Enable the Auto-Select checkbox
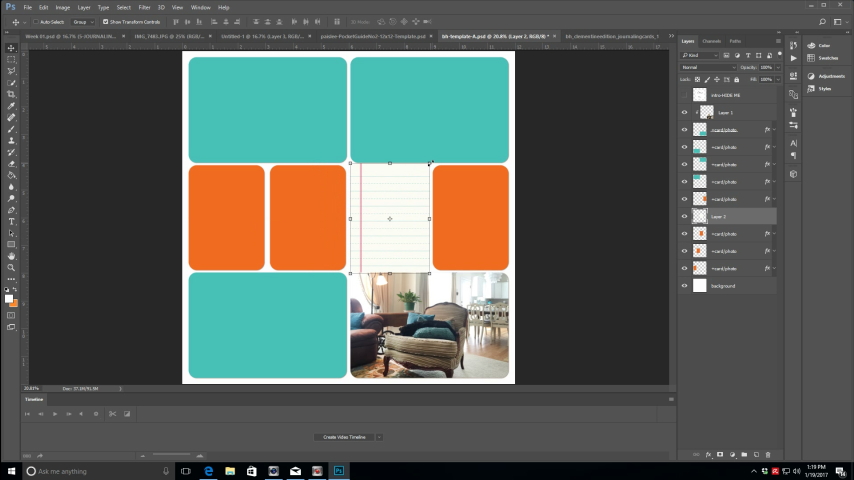 [x=36, y=22]
